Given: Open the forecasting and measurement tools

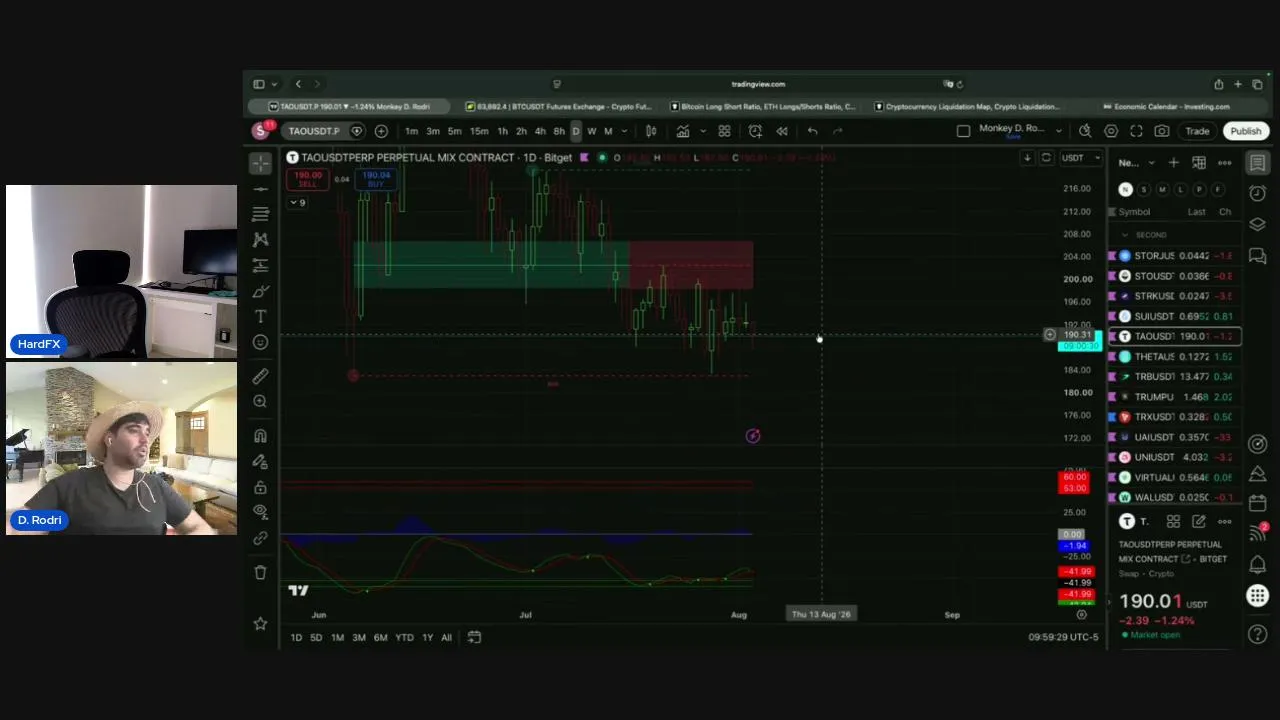Looking at the screenshot, I should (261, 265).
